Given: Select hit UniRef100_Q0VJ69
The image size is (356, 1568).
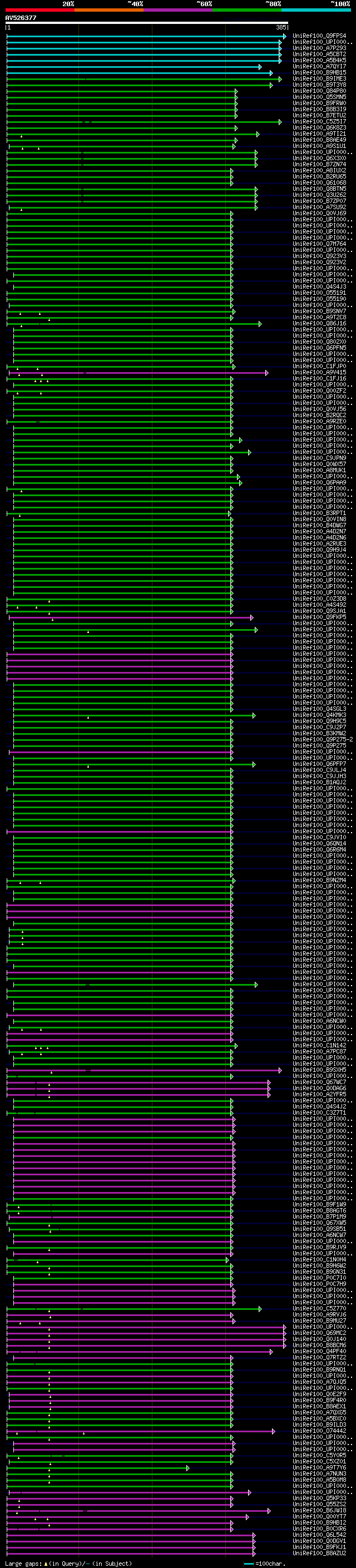Looking at the screenshot, I should click(x=319, y=213).
